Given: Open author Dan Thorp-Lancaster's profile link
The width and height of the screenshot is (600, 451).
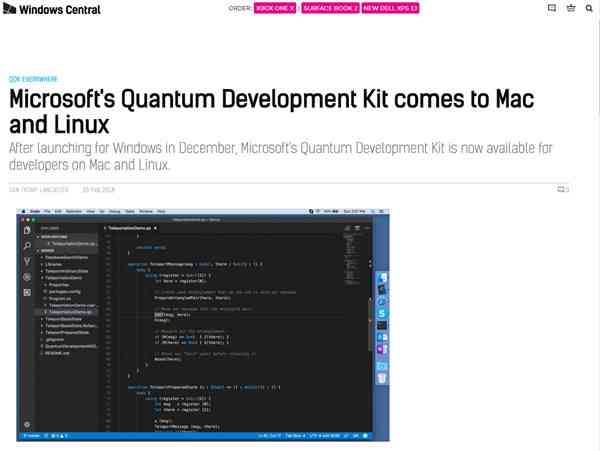Looking at the screenshot, I should tap(39, 190).
